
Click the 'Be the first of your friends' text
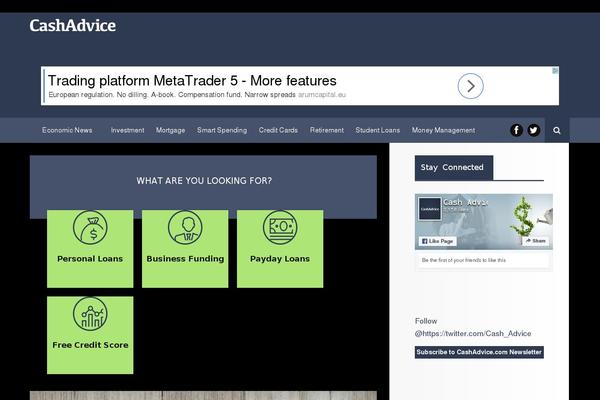[x=464, y=260]
